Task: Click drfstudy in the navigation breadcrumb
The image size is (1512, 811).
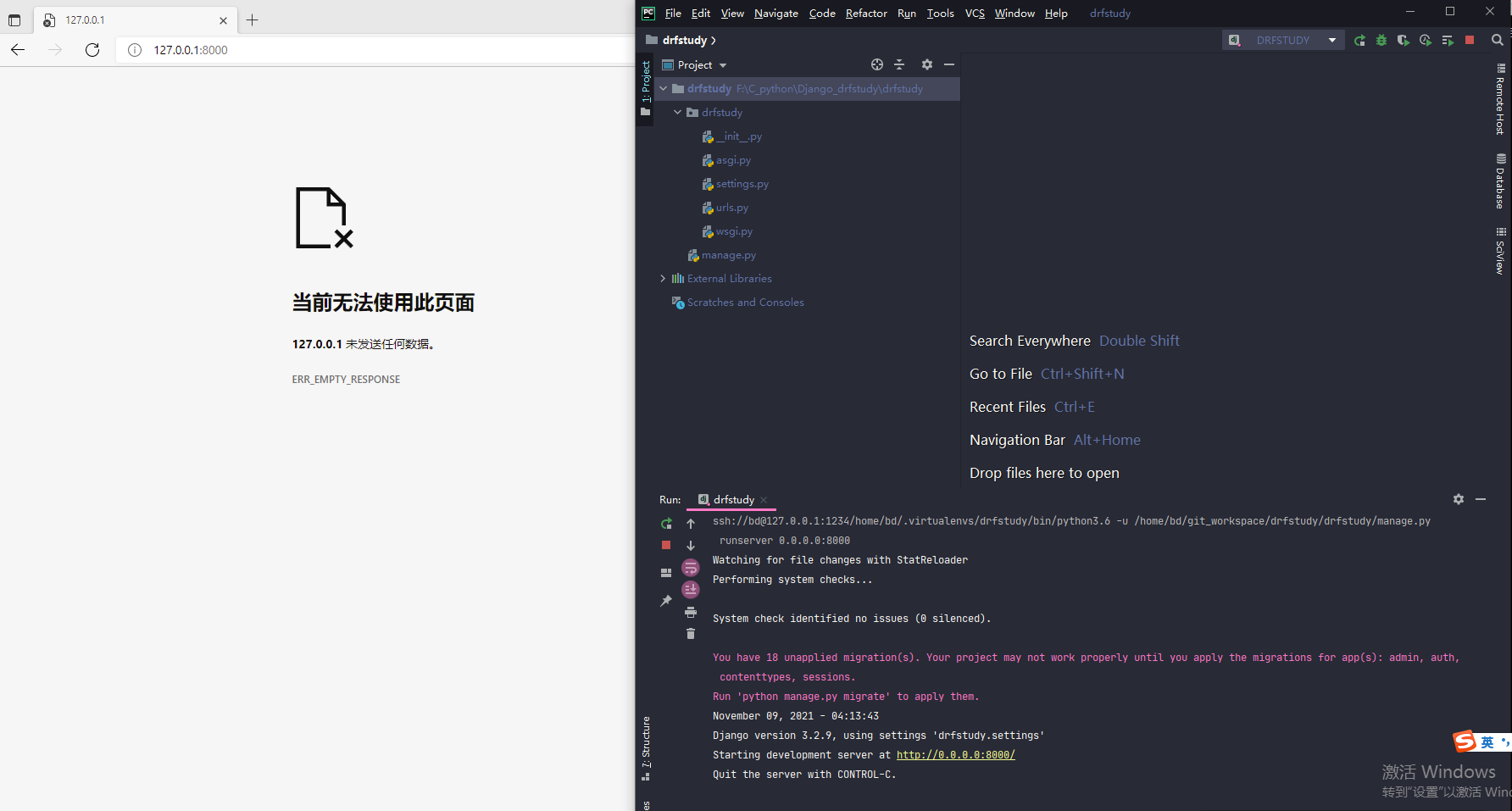Action: coord(684,40)
